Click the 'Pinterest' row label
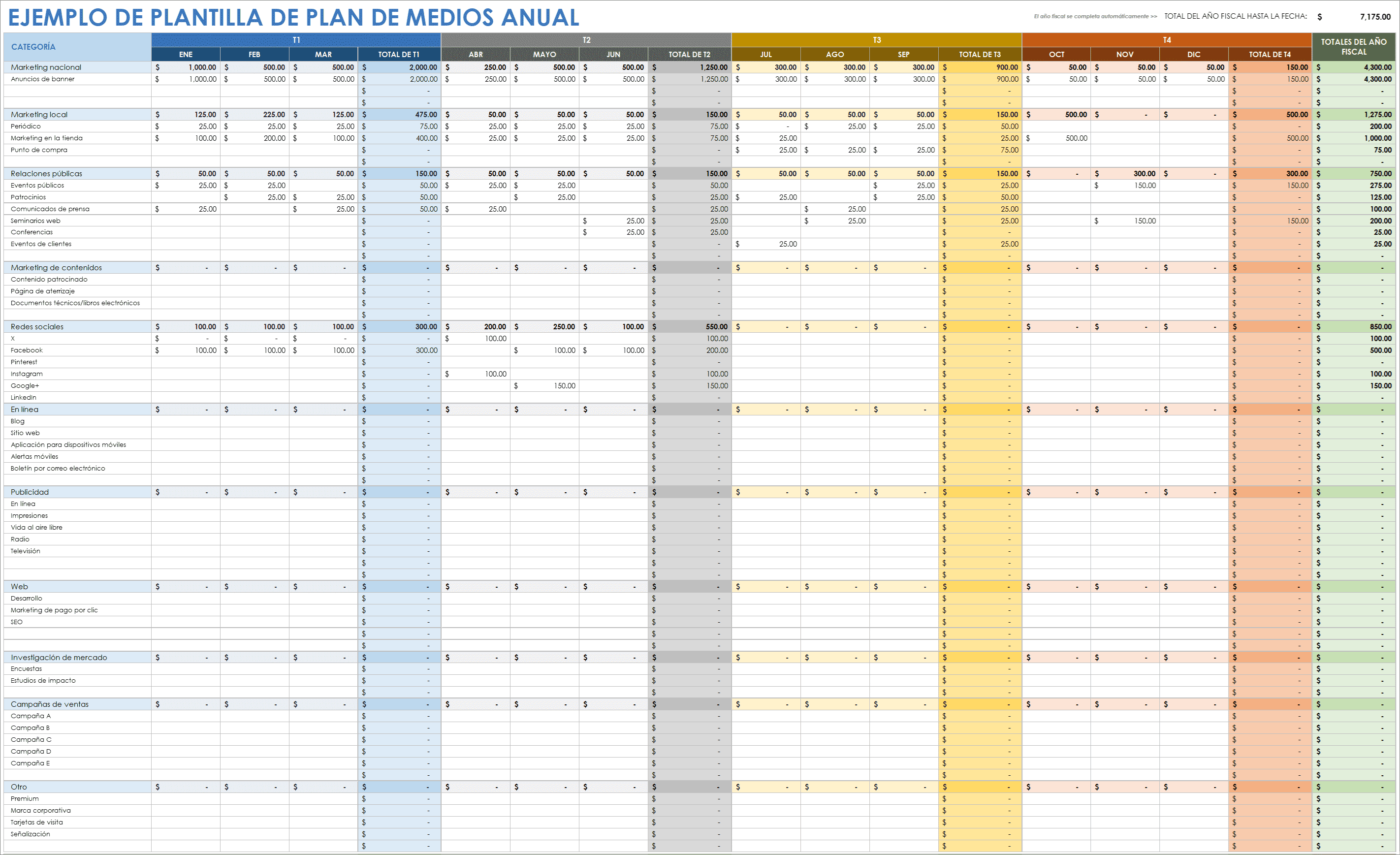 tap(24, 362)
